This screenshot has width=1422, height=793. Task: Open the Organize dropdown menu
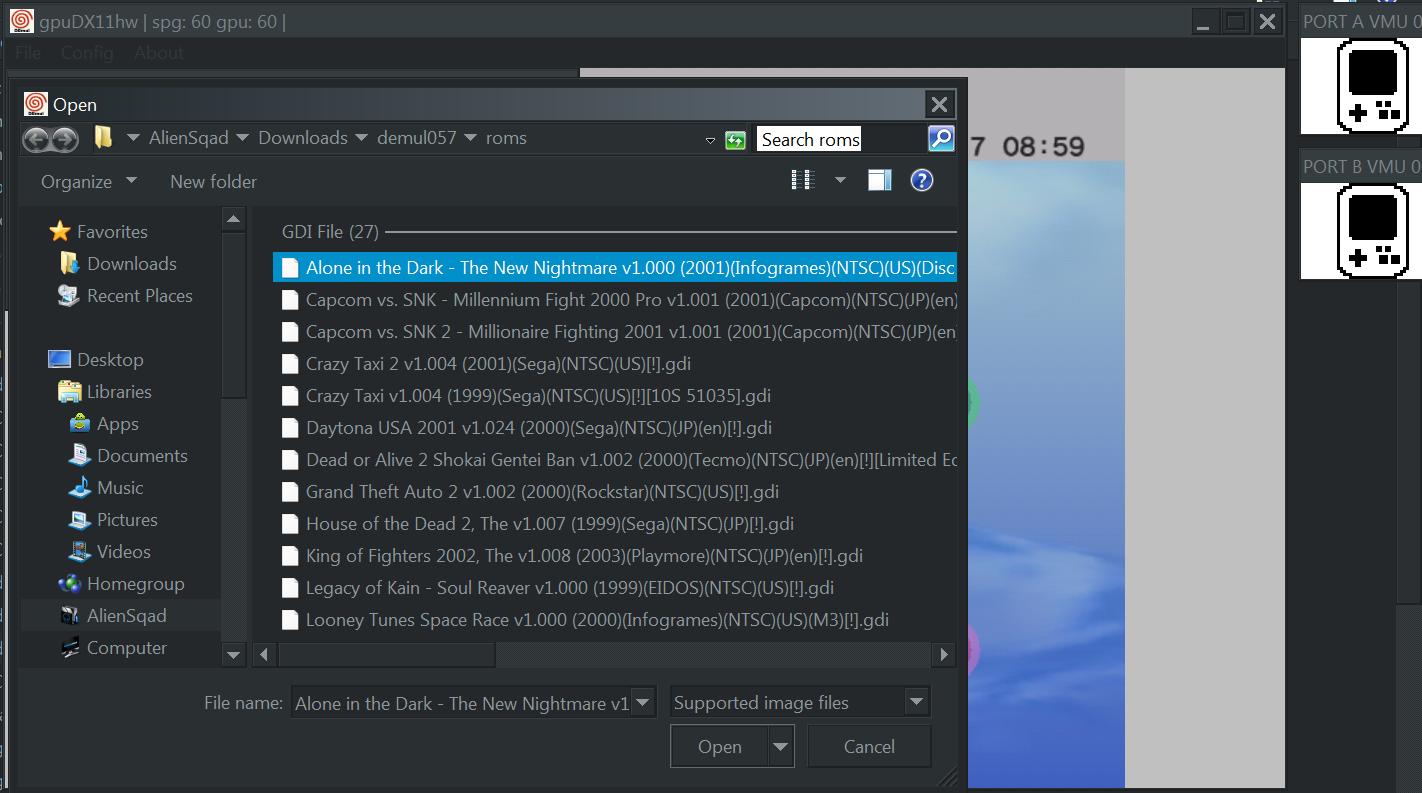coord(88,181)
